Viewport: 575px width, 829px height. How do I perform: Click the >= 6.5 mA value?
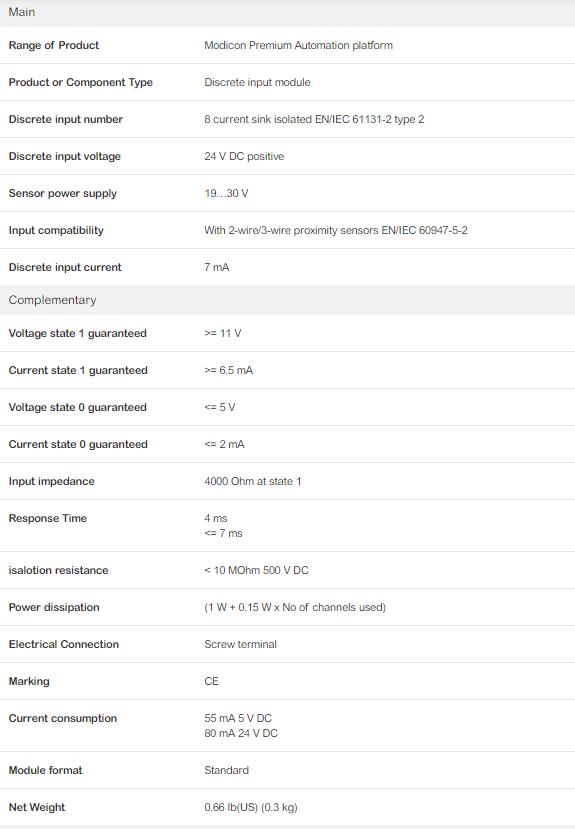(228, 371)
